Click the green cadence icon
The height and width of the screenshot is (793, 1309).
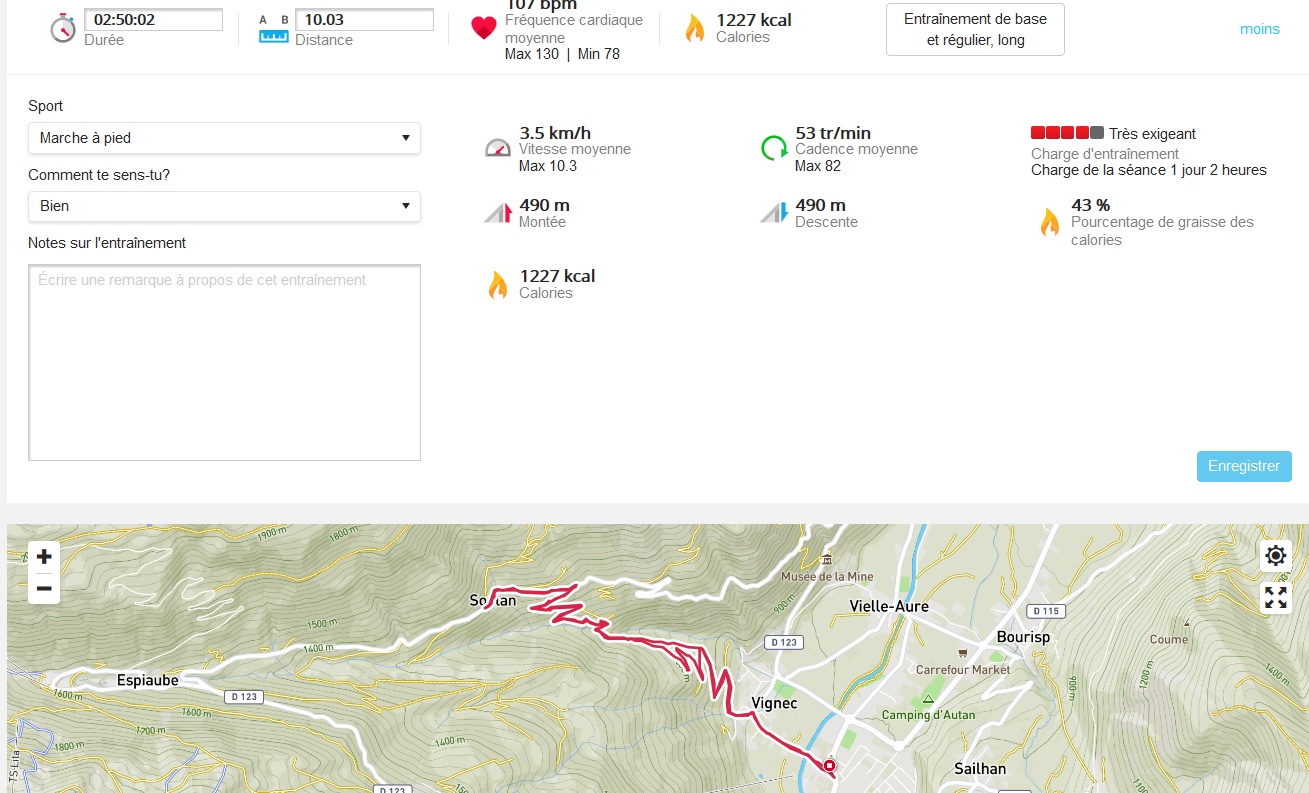(x=774, y=148)
